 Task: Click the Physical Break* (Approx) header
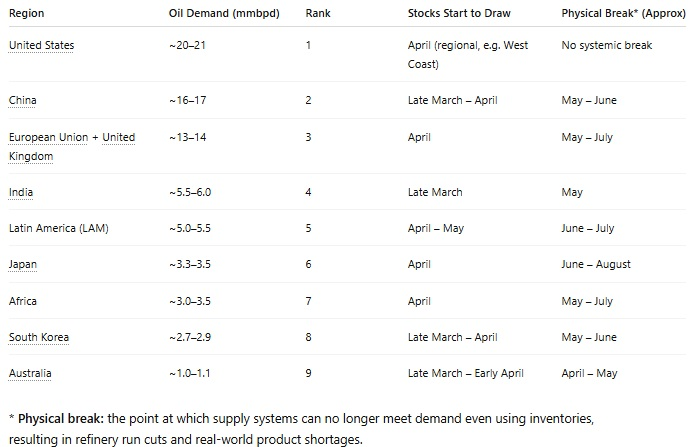click(x=623, y=13)
